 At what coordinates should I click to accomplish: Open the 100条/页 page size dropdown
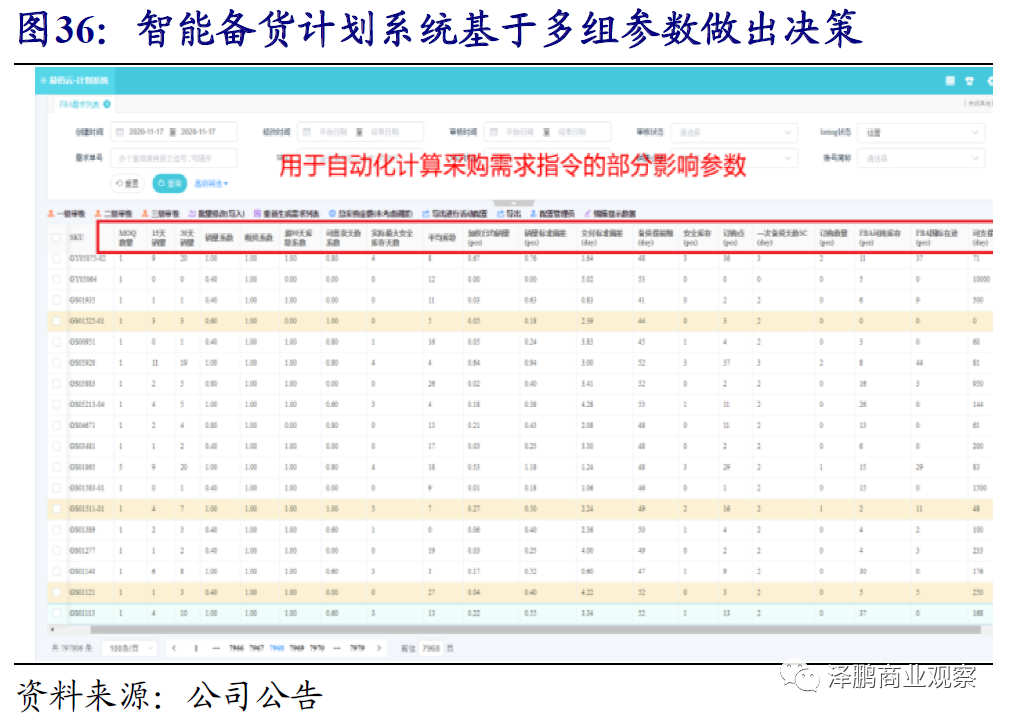[x=129, y=648]
